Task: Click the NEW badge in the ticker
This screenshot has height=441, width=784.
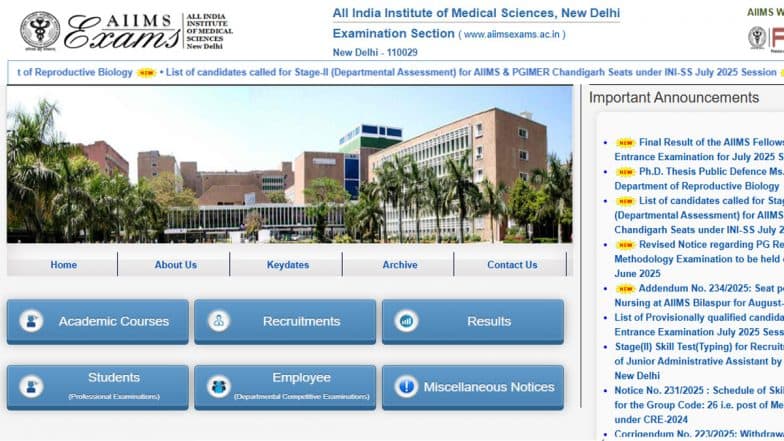Action: (146, 73)
